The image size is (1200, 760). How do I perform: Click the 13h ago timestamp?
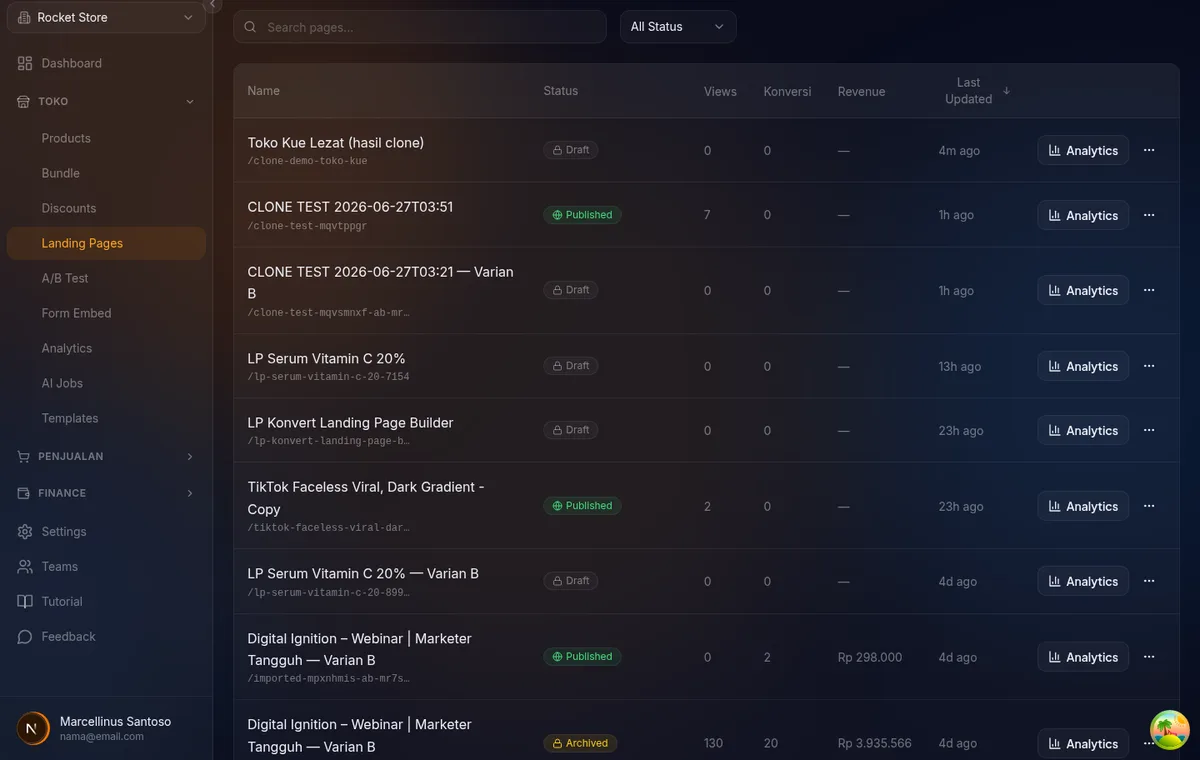coord(959,366)
